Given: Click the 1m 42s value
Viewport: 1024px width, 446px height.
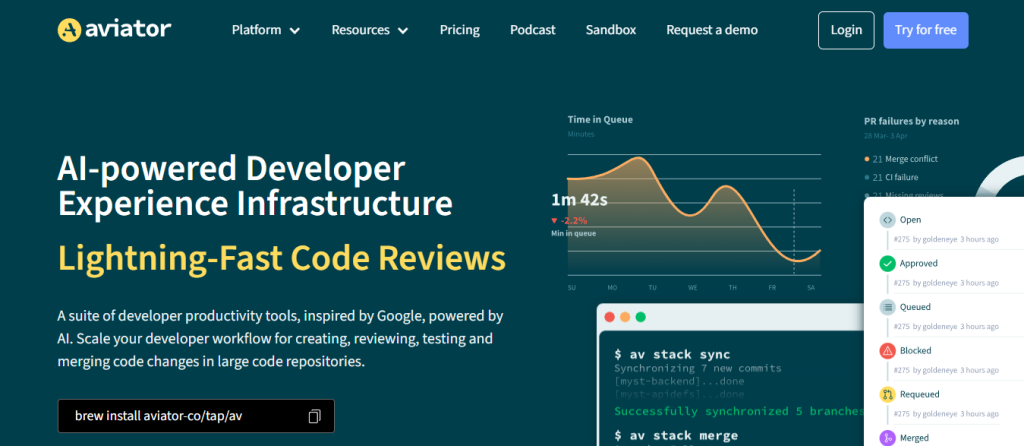Looking at the screenshot, I should tap(579, 200).
